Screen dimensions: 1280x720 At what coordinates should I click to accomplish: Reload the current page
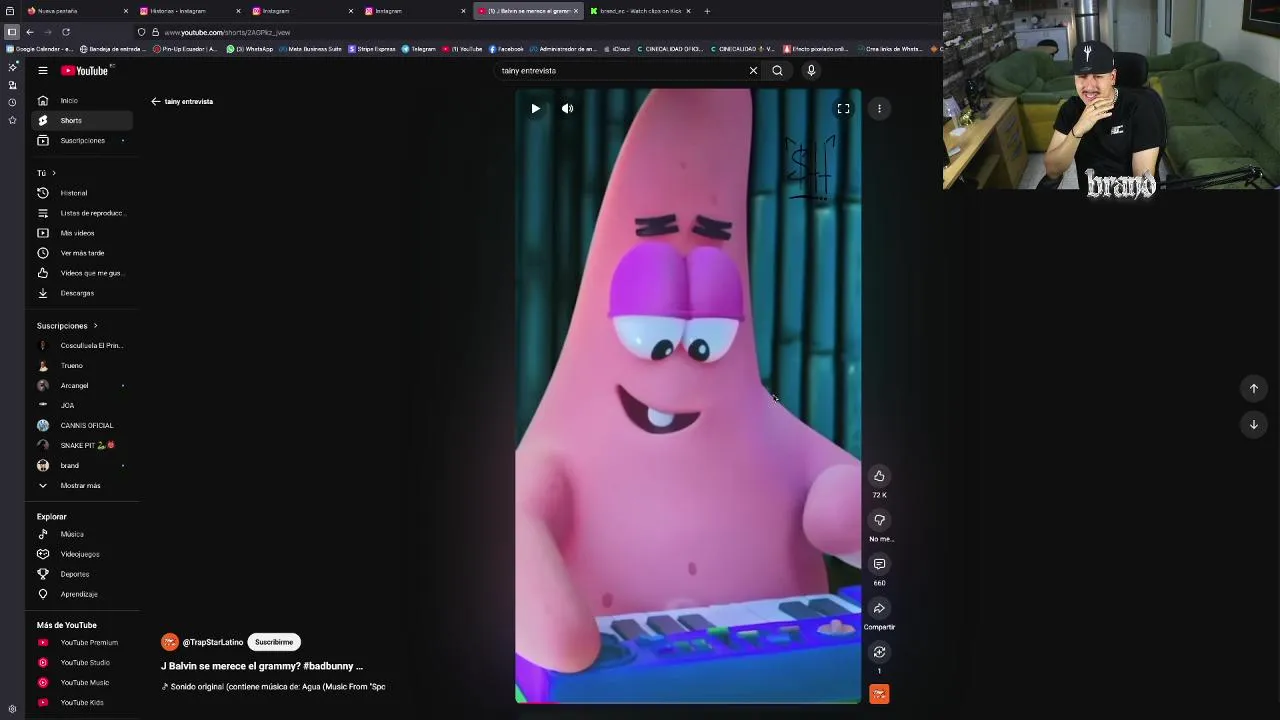pos(66,32)
